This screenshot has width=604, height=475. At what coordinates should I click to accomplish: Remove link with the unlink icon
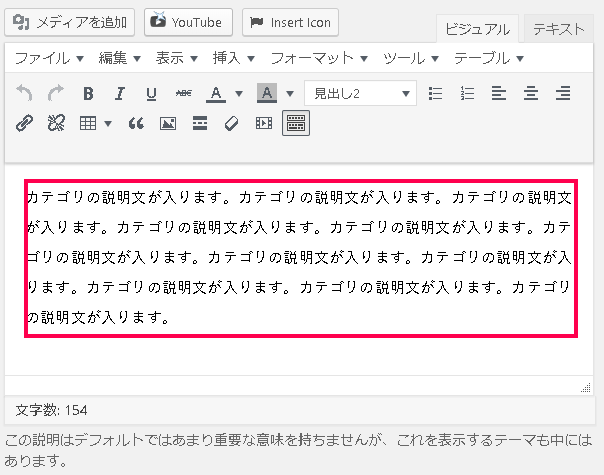pyautogui.click(x=56, y=124)
